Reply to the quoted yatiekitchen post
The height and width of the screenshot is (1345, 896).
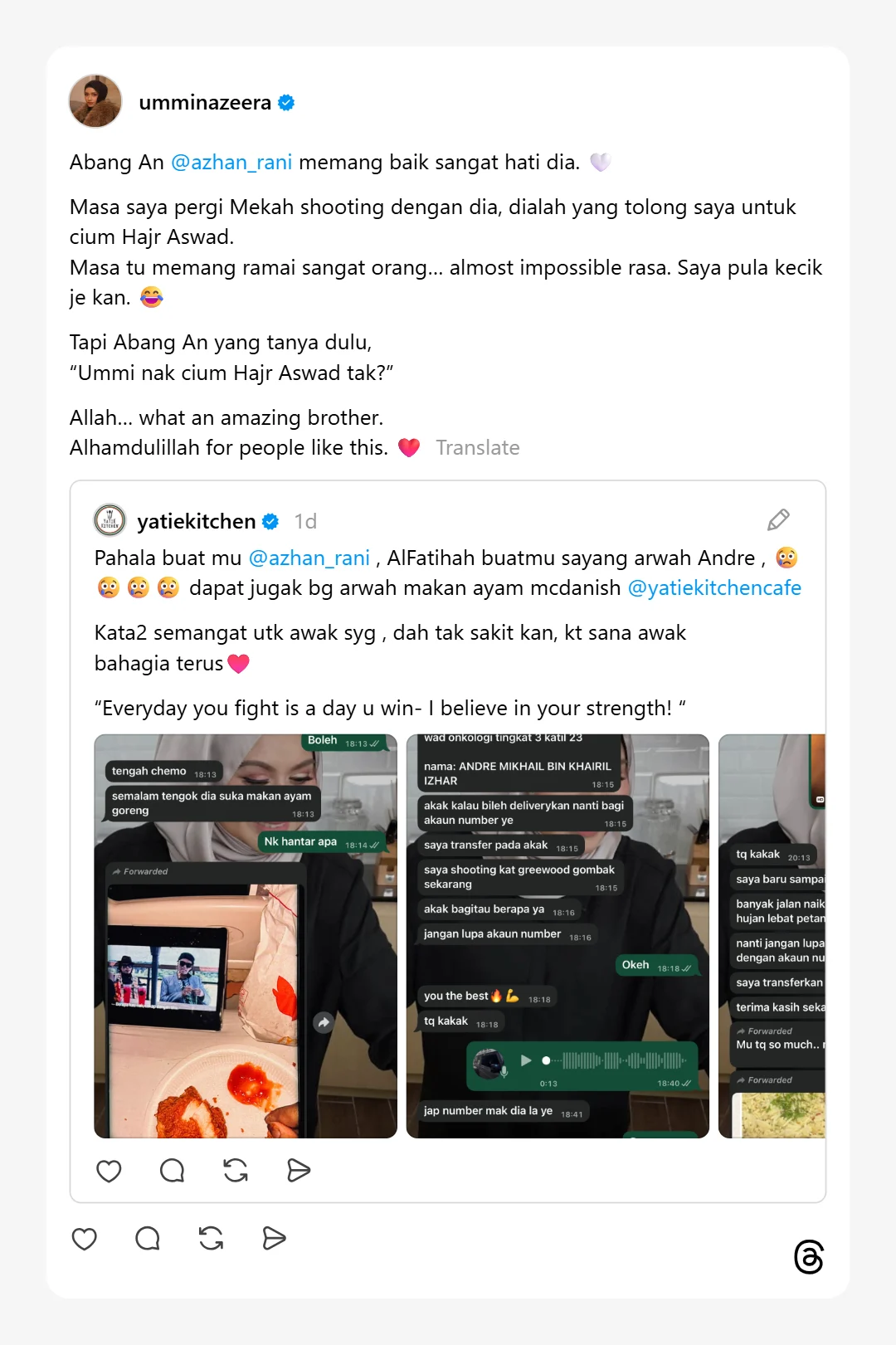pos(172,1171)
